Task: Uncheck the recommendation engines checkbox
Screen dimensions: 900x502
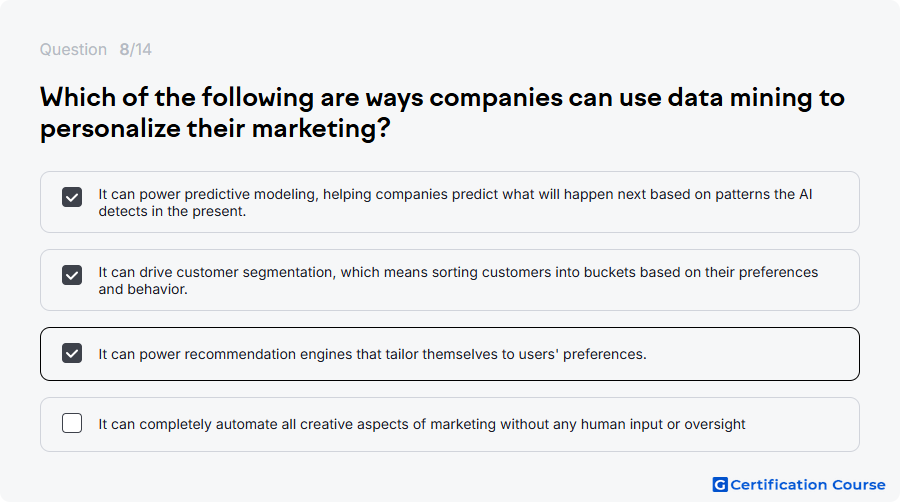Action: click(x=72, y=353)
